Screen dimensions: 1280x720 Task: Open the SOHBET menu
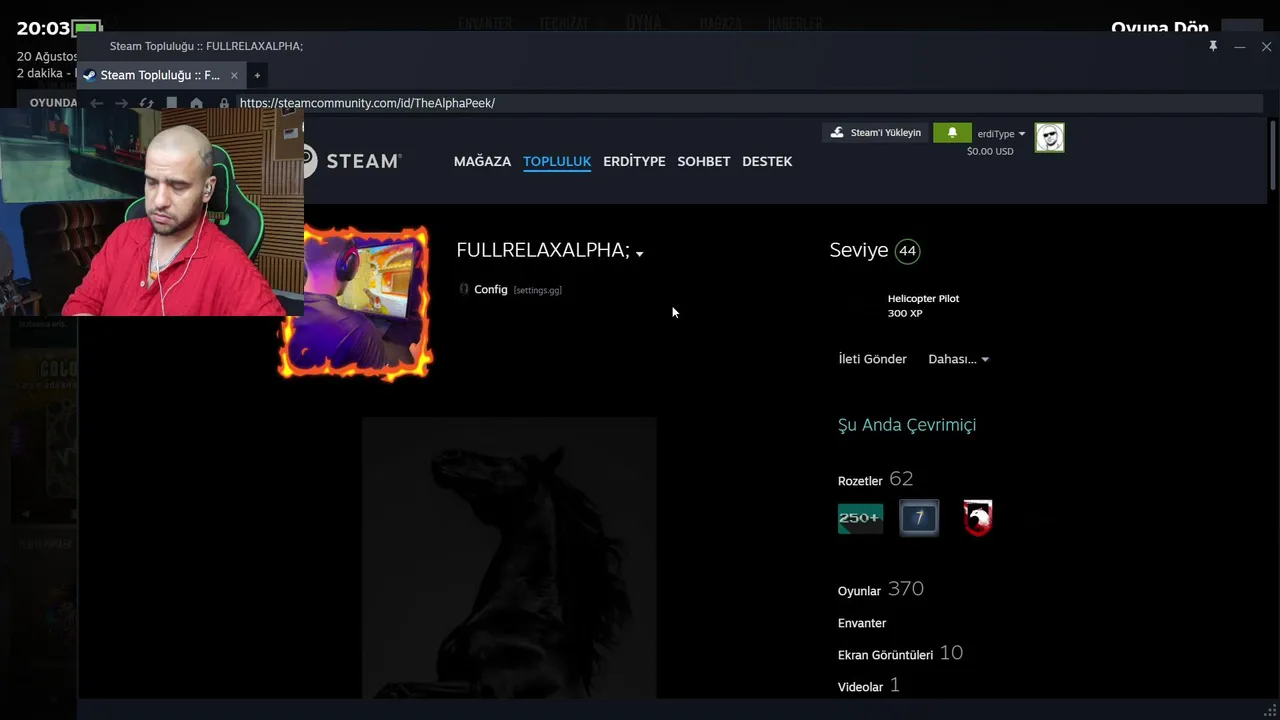[x=704, y=161]
